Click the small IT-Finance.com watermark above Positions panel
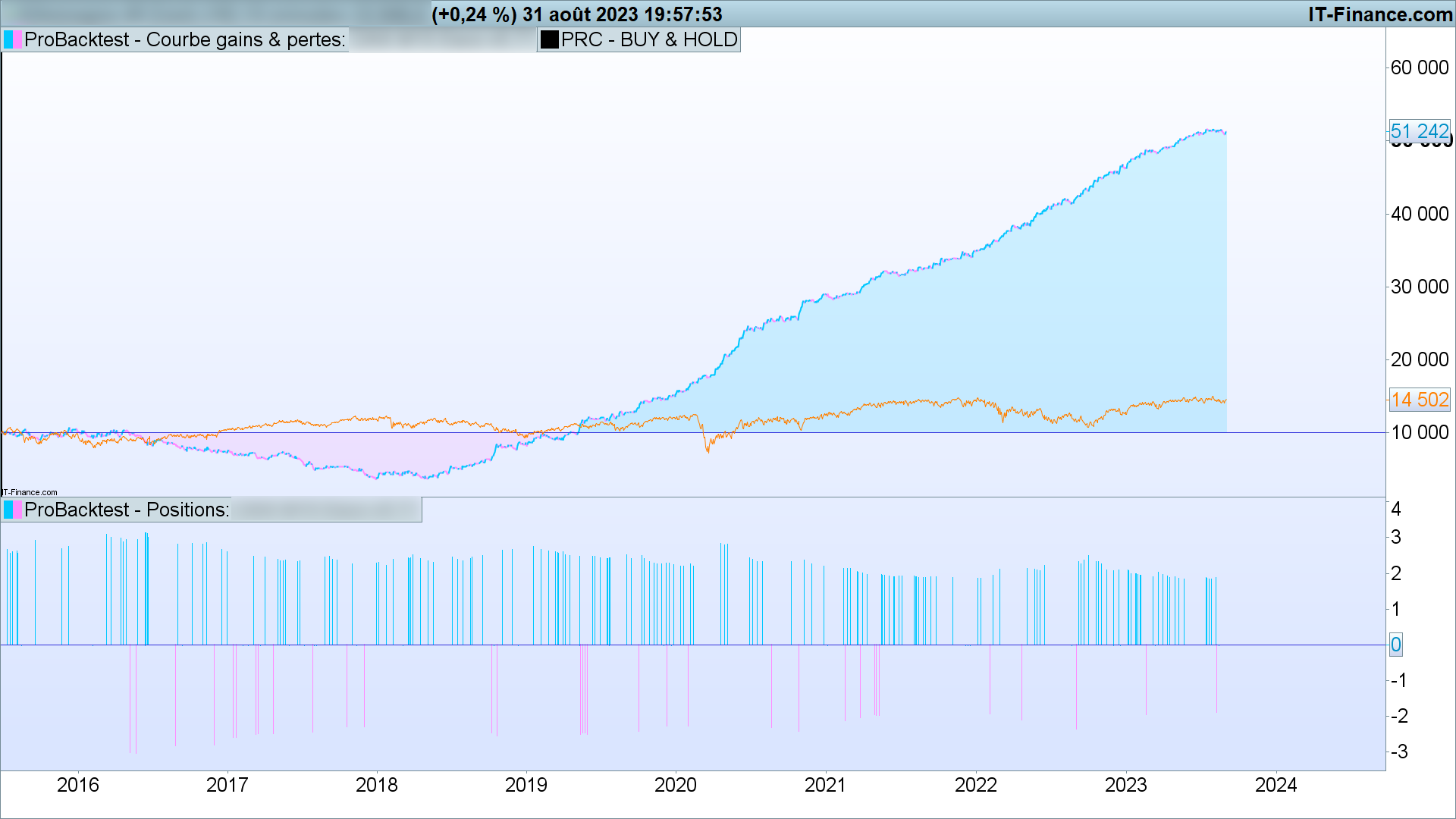Screen dimensions: 1456x819 coord(30,492)
